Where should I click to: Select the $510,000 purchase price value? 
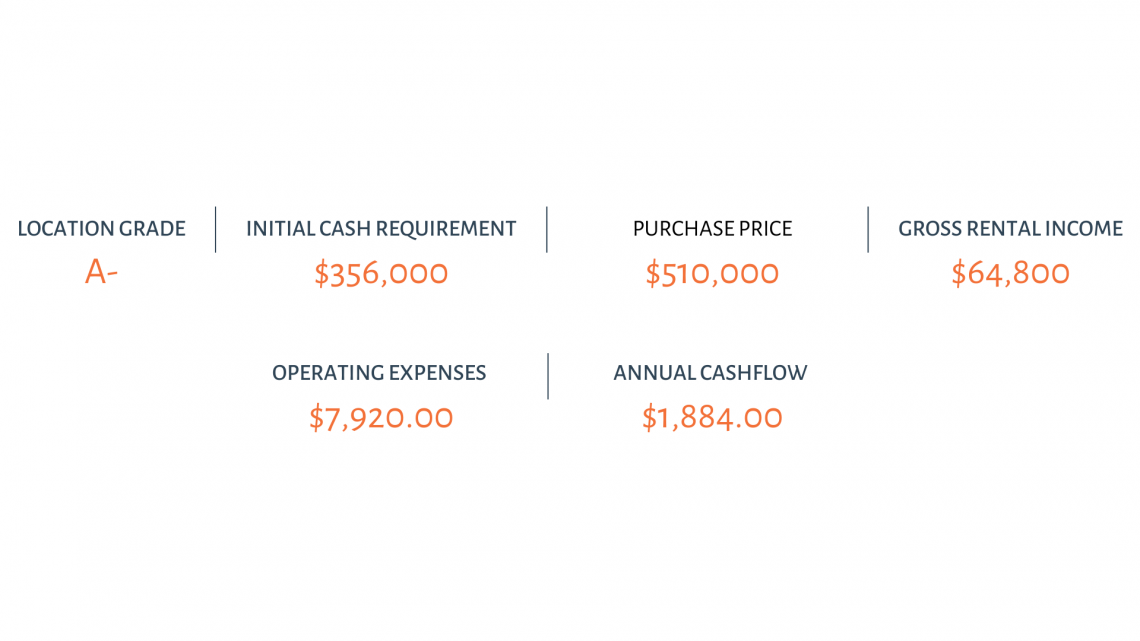click(712, 274)
